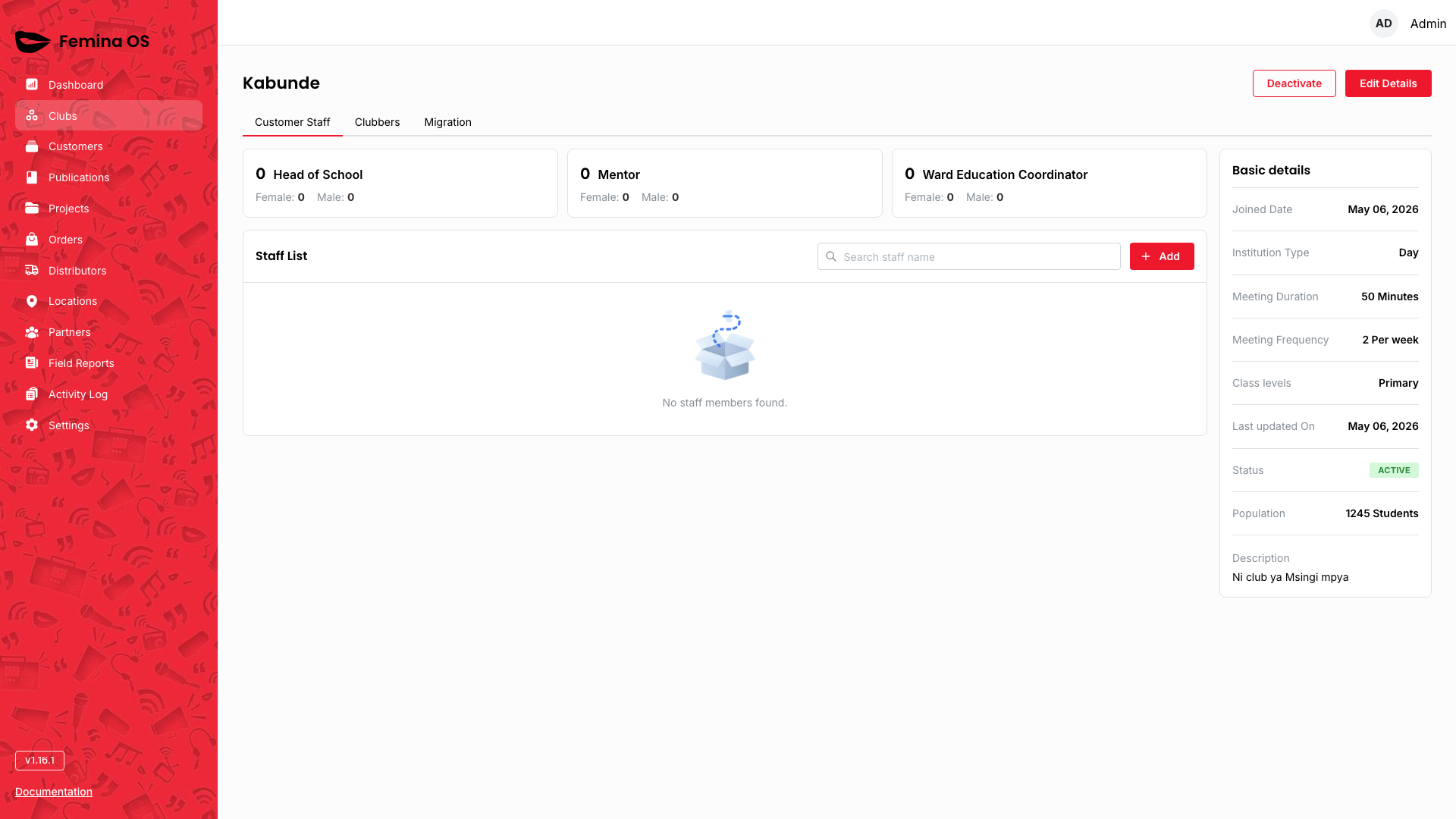1456x819 pixels.
Task: Open the Documentation link
Action: pos(54,791)
